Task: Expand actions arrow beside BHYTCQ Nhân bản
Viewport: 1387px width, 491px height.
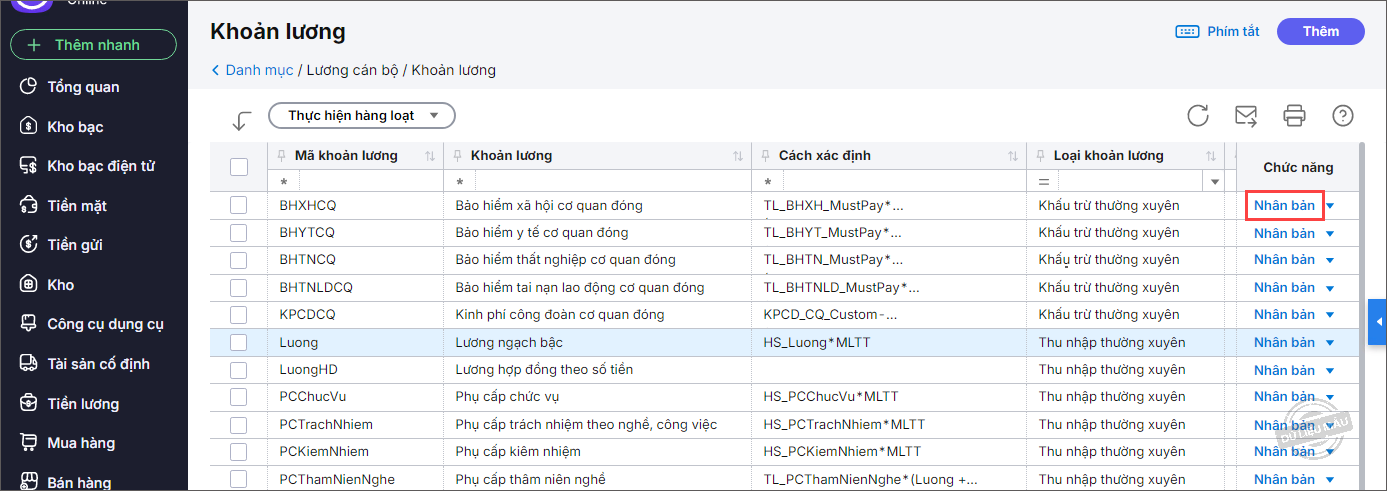Action: 1330,233
